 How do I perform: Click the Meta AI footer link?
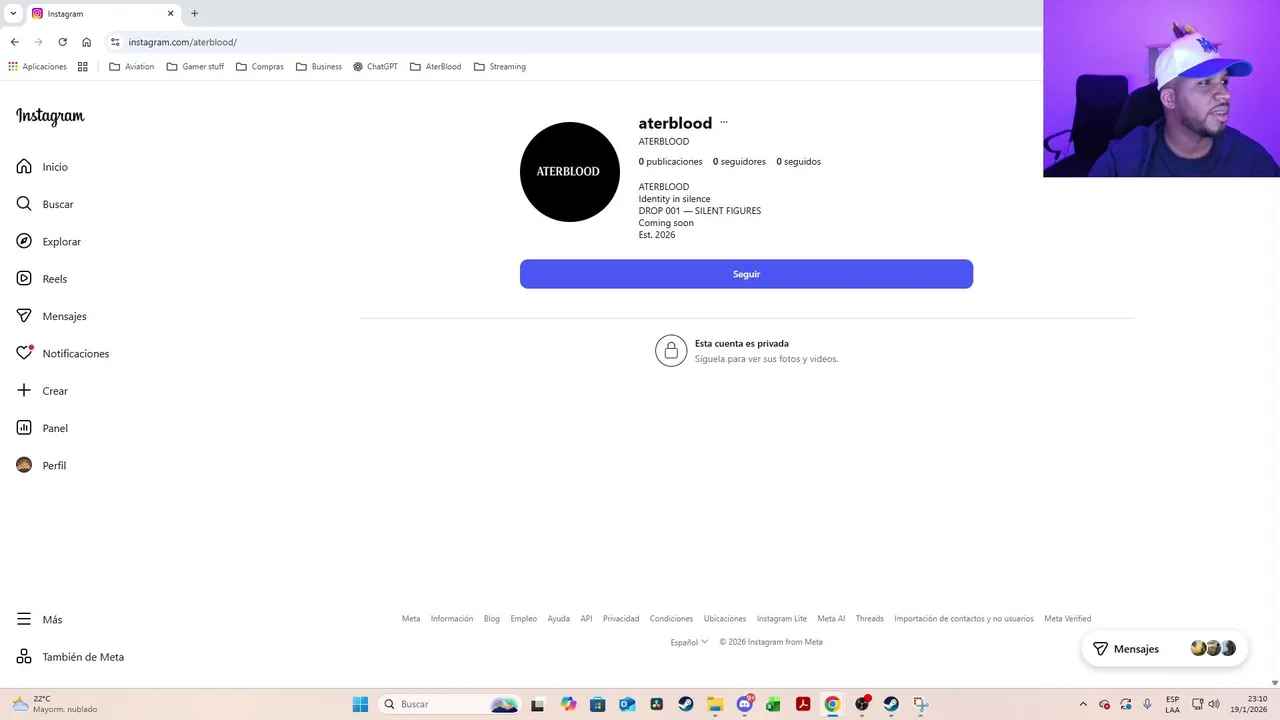coord(831,619)
